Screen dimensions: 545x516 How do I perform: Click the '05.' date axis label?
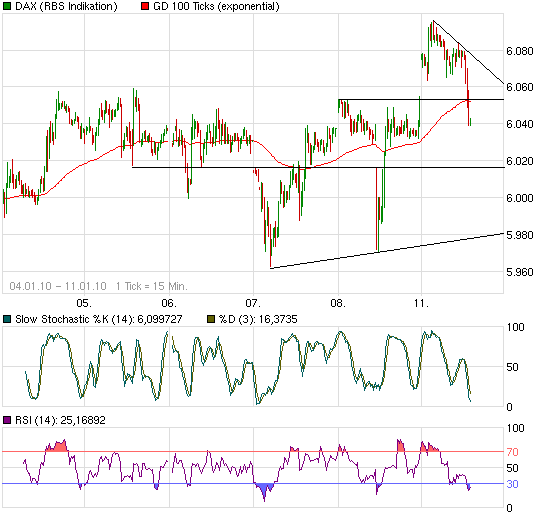click(x=84, y=303)
